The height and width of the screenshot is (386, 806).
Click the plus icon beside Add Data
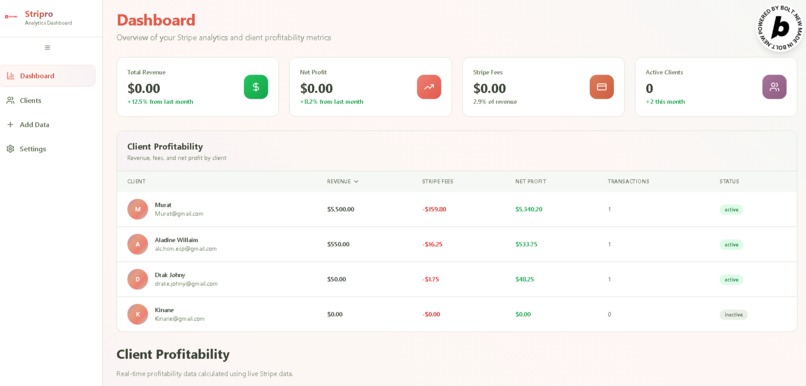coord(10,124)
